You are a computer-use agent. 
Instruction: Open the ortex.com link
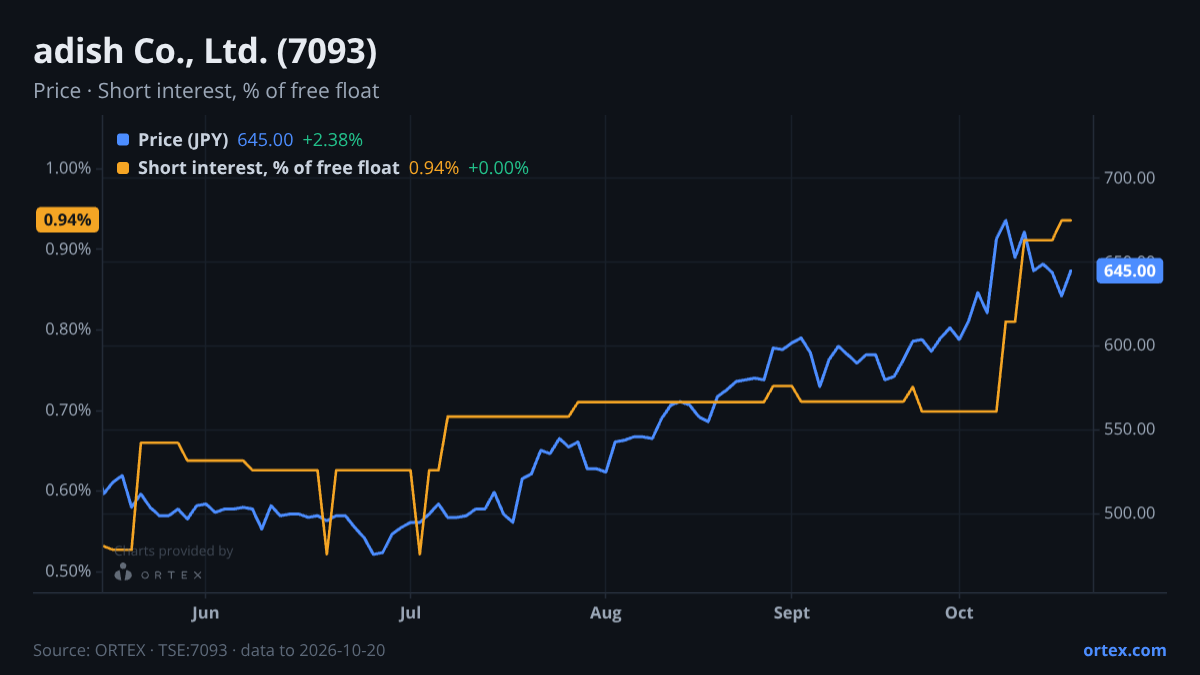pos(1124,650)
